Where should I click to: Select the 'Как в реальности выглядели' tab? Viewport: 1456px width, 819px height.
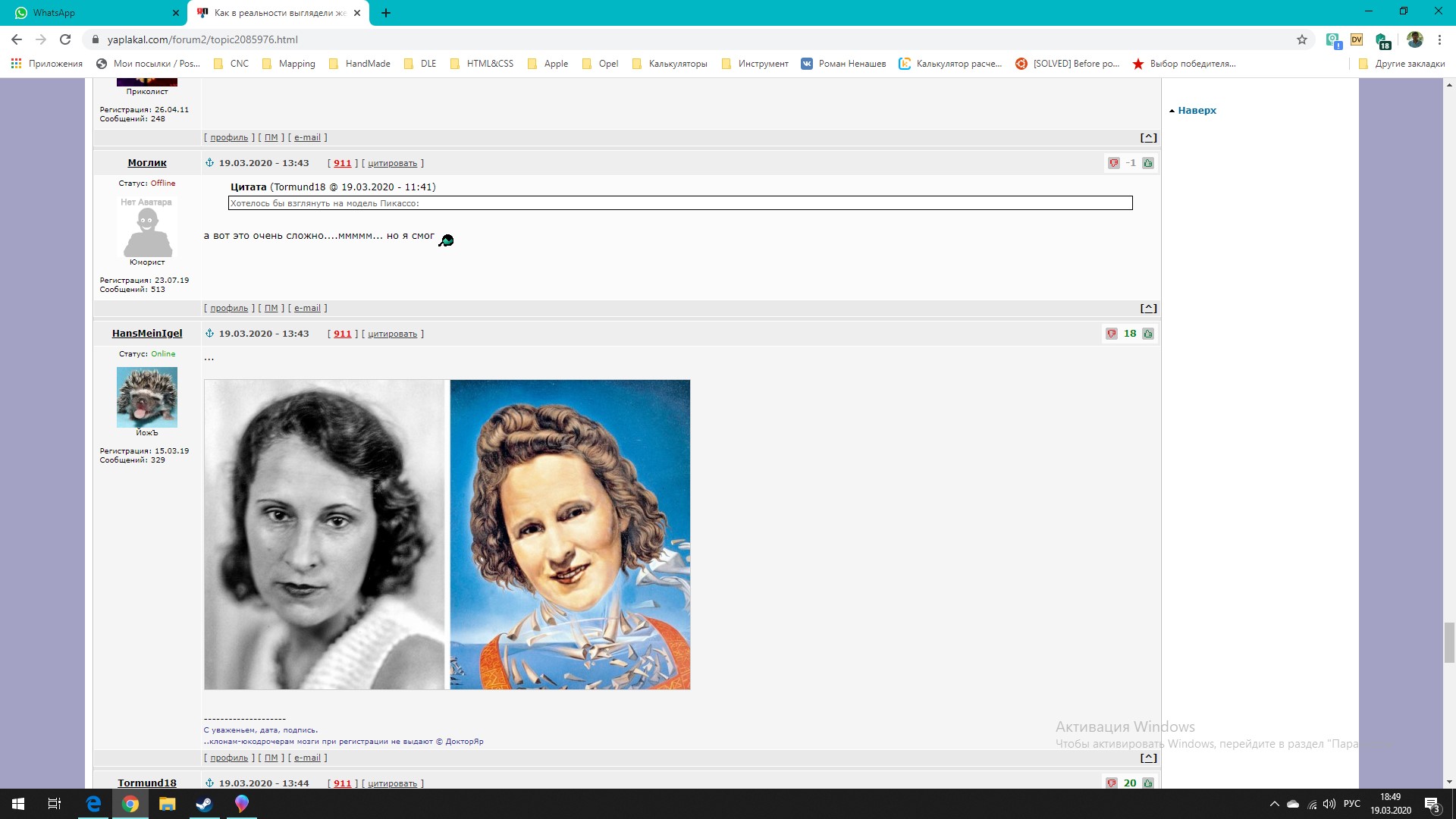[279, 13]
